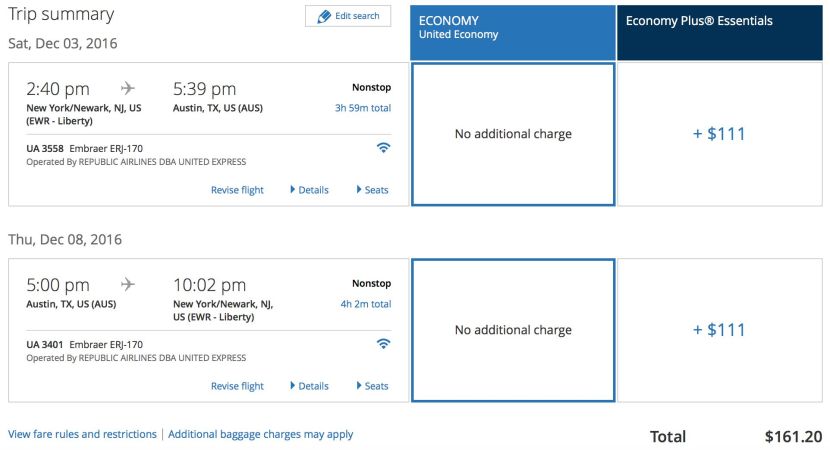The width and height of the screenshot is (830, 450).
Task: Open Revise flight for the Newark to Austin flight
Action: (237, 190)
